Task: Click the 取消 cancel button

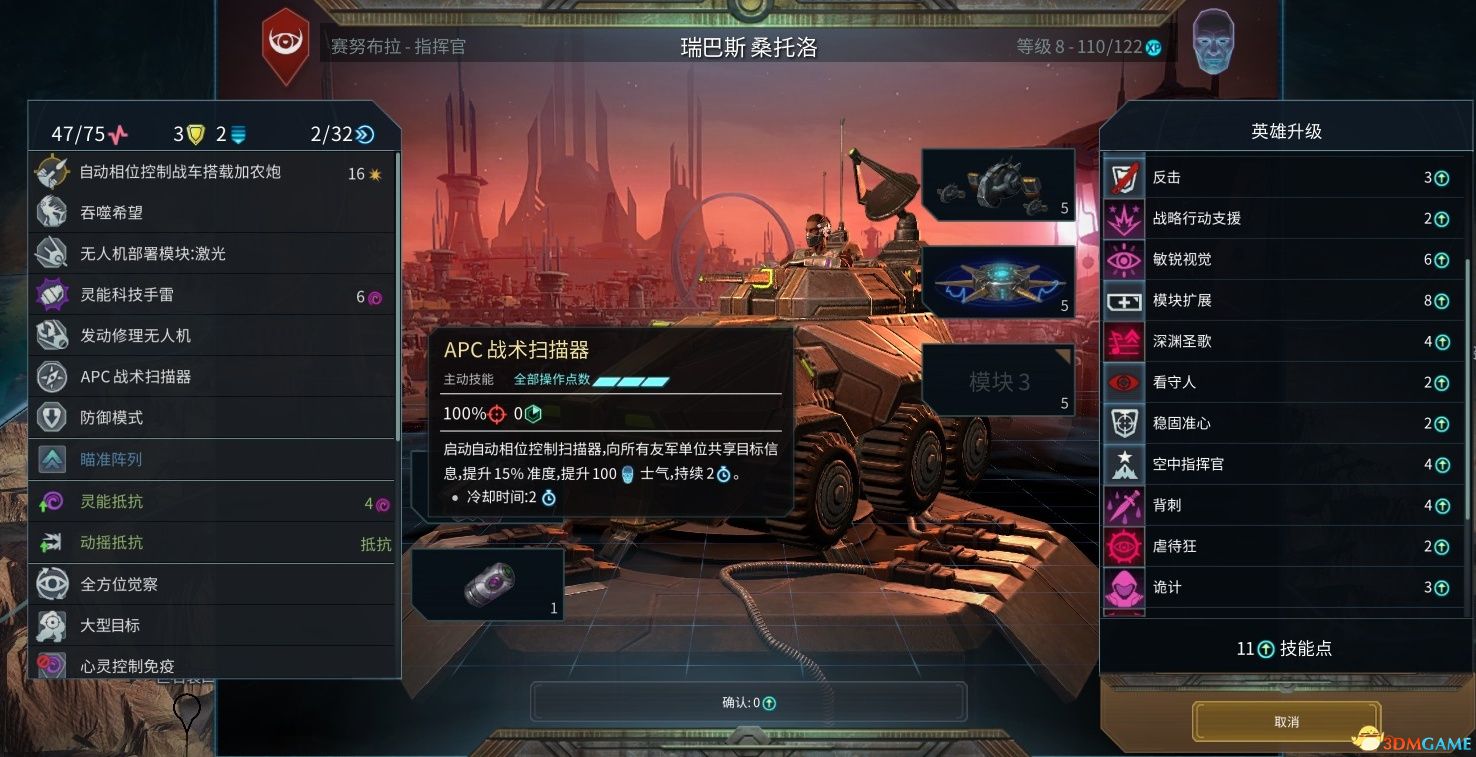Action: pos(1287,722)
